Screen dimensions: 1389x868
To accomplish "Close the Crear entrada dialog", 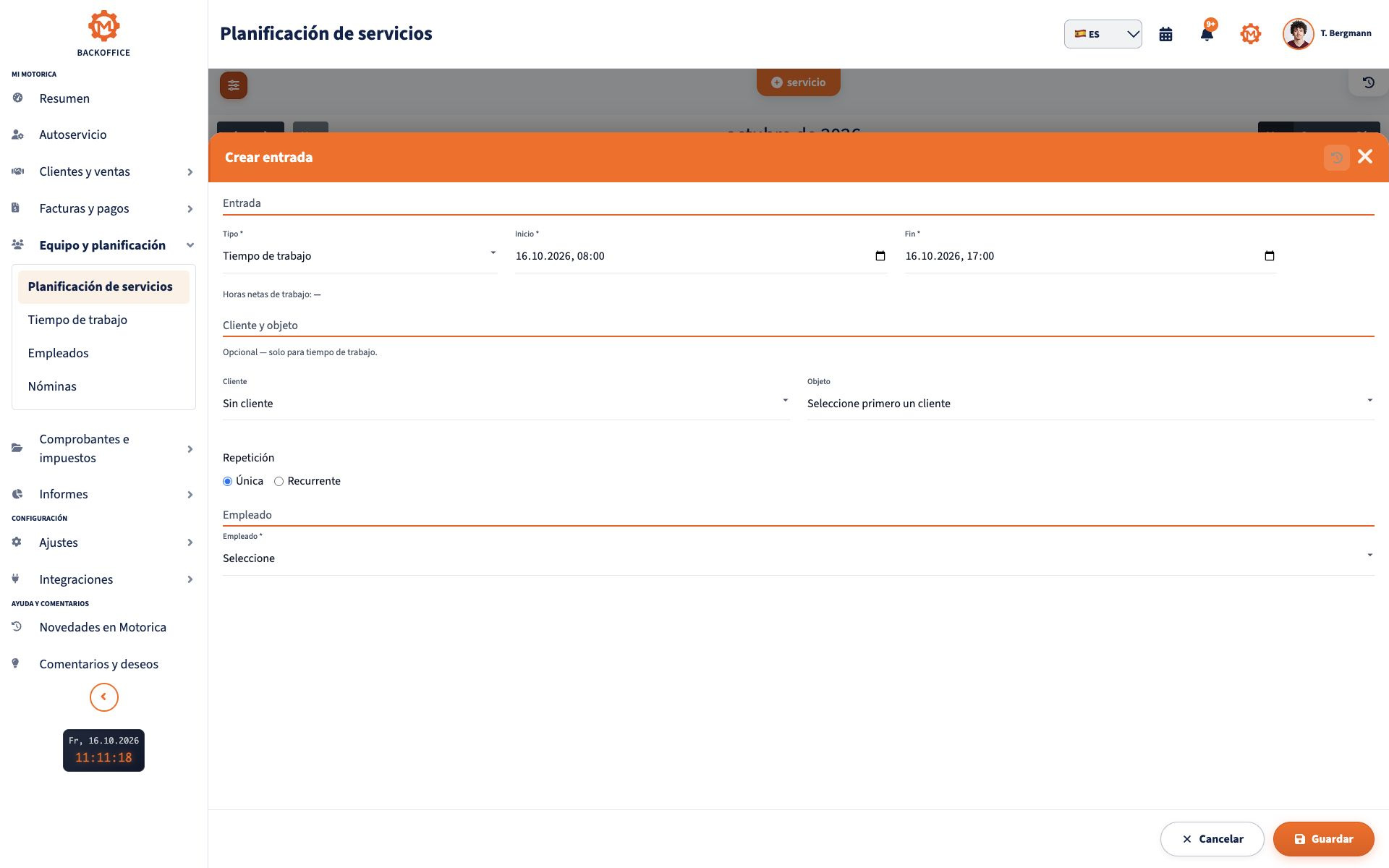I will coord(1365,157).
